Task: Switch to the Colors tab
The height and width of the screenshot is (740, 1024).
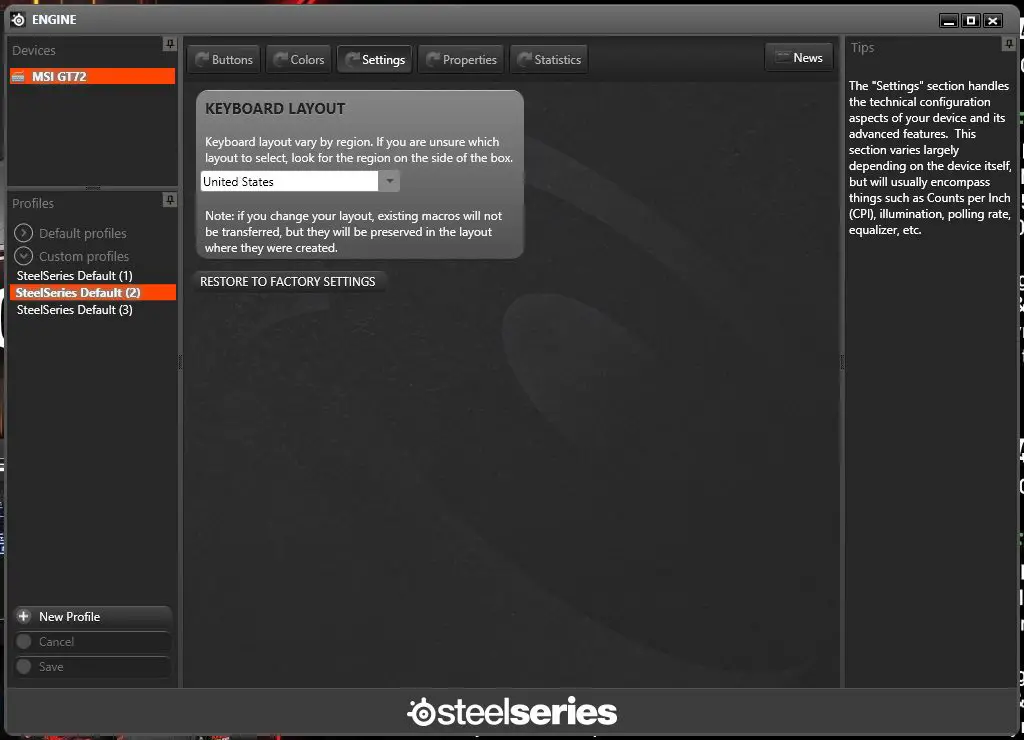Action: [298, 59]
